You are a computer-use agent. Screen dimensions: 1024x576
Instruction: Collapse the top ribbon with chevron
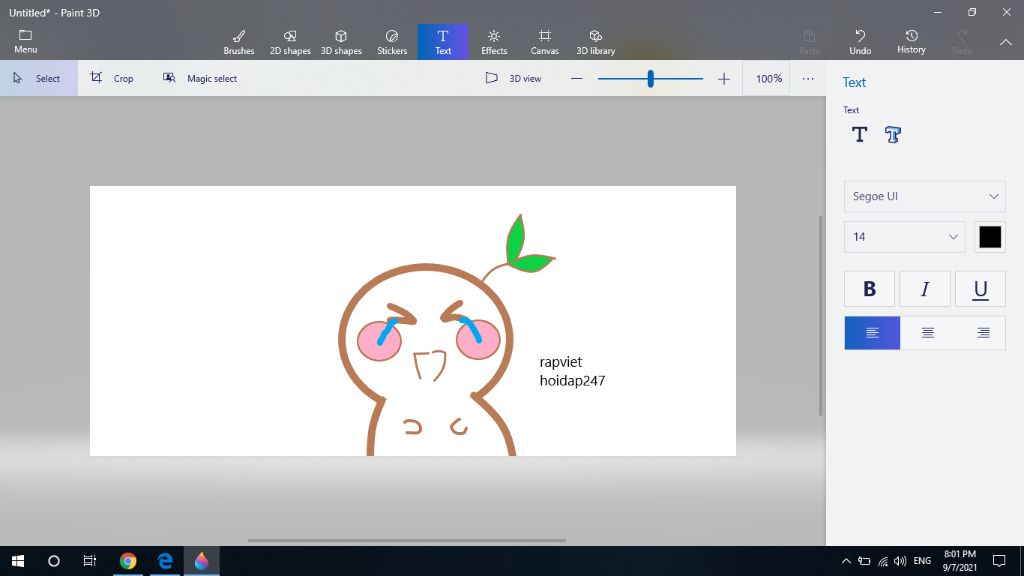tap(1006, 42)
